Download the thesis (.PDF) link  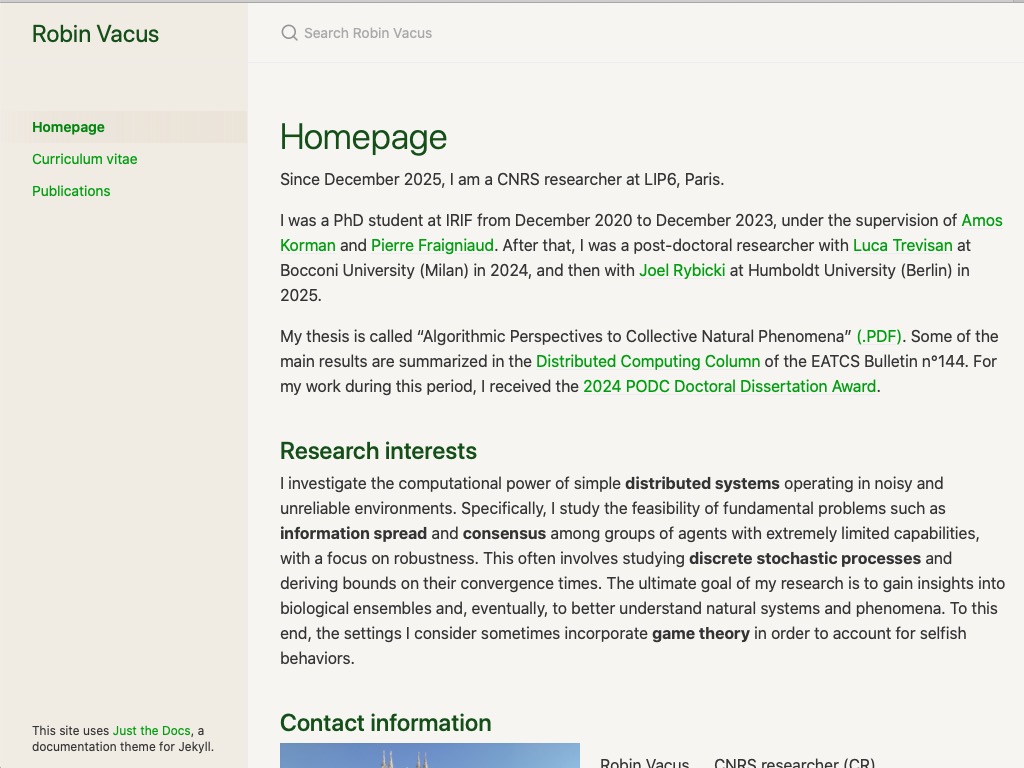click(879, 336)
